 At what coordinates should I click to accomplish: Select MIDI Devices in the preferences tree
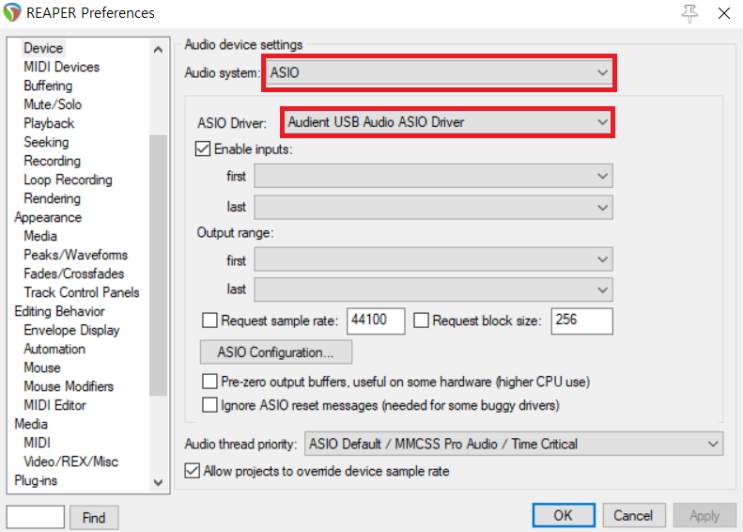point(62,67)
